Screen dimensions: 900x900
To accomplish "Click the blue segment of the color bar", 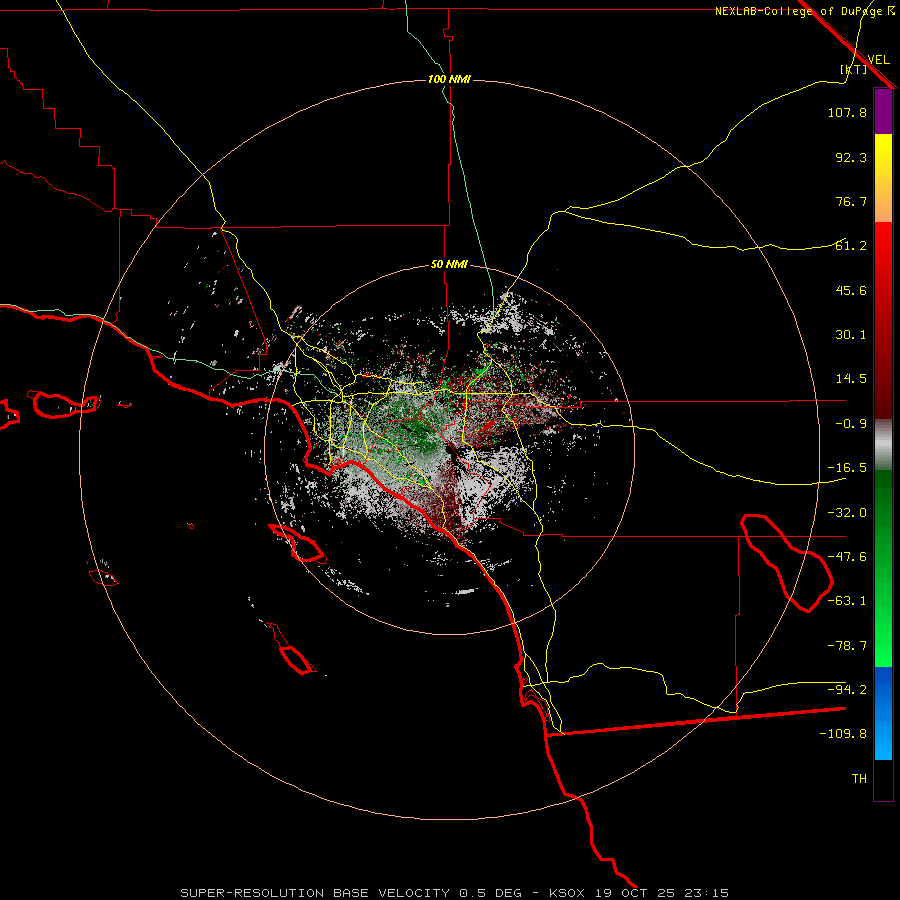I will coord(883,713).
